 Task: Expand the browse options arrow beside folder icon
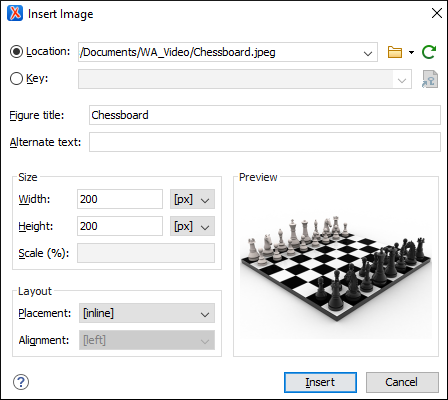click(x=411, y=52)
